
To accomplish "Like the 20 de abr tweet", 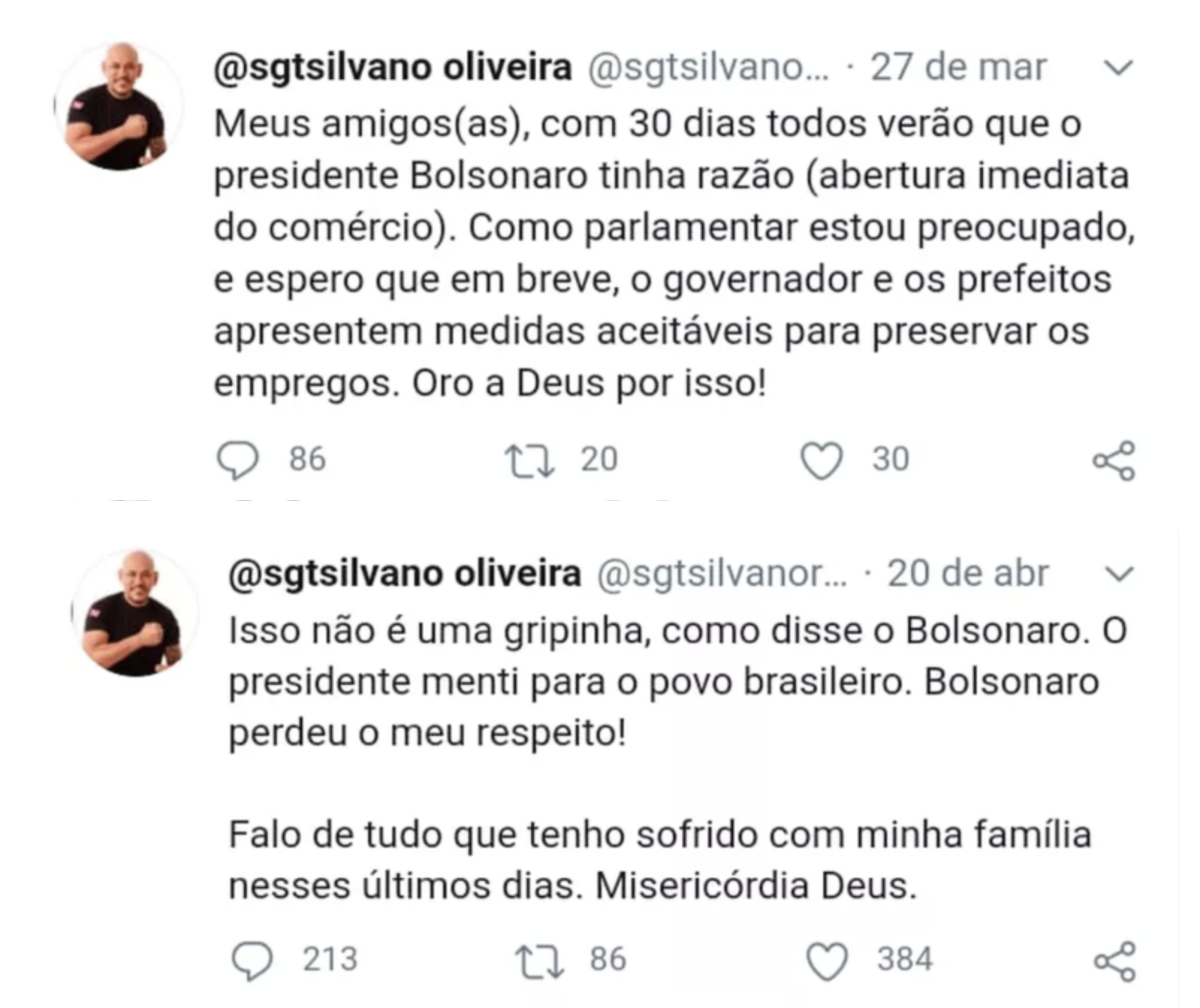I will (x=827, y=961).
